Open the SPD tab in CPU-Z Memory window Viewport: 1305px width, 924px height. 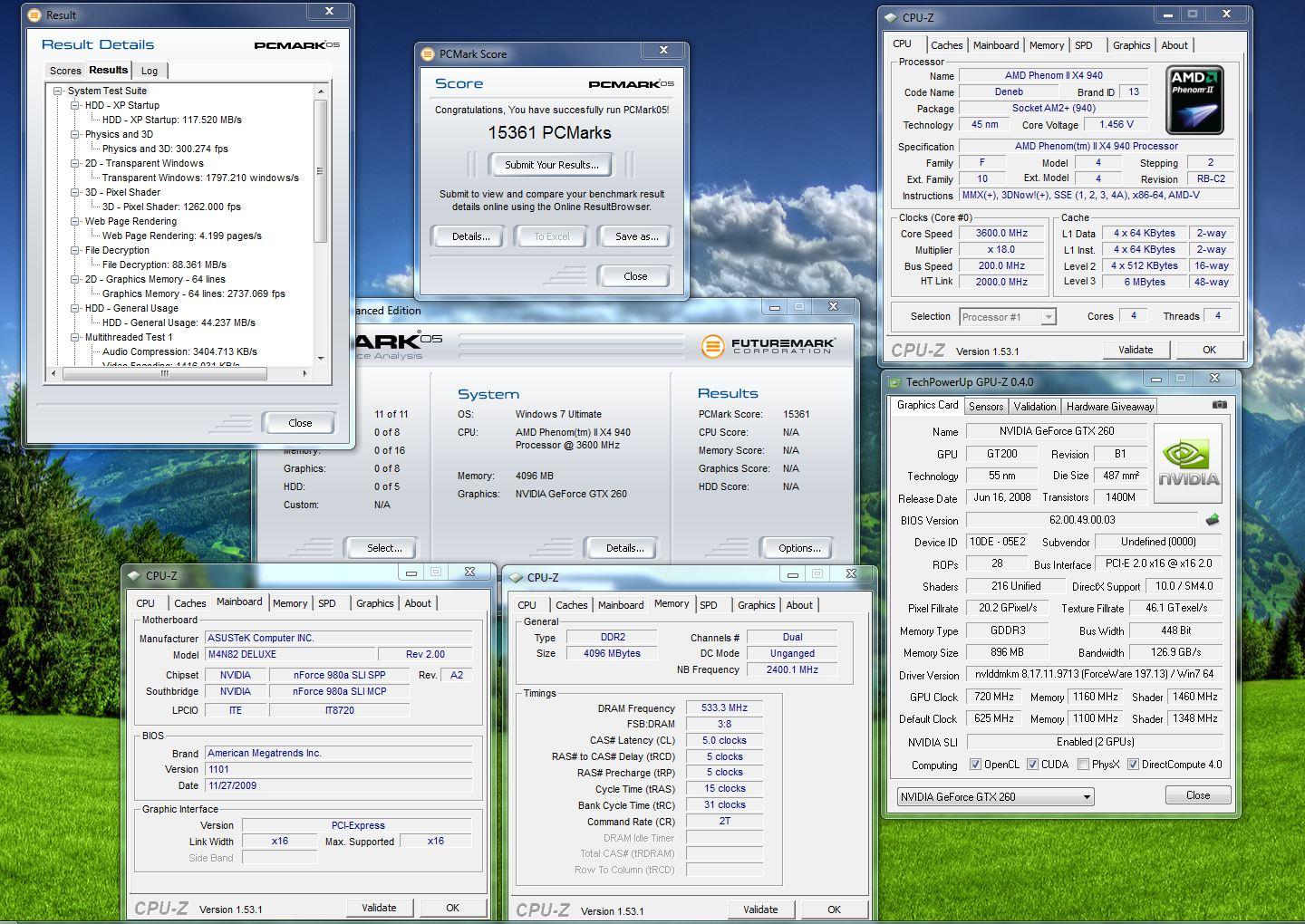pos(709,605)
